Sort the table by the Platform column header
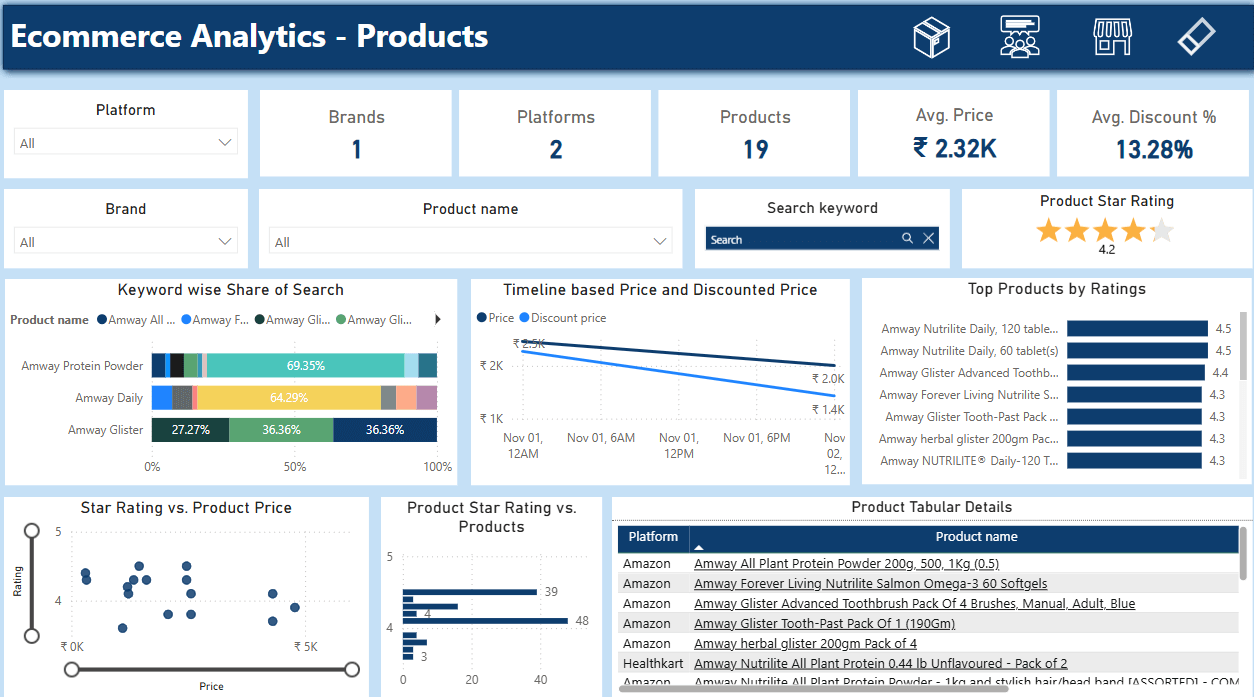 pyautogui.click(x=653, y=537)
